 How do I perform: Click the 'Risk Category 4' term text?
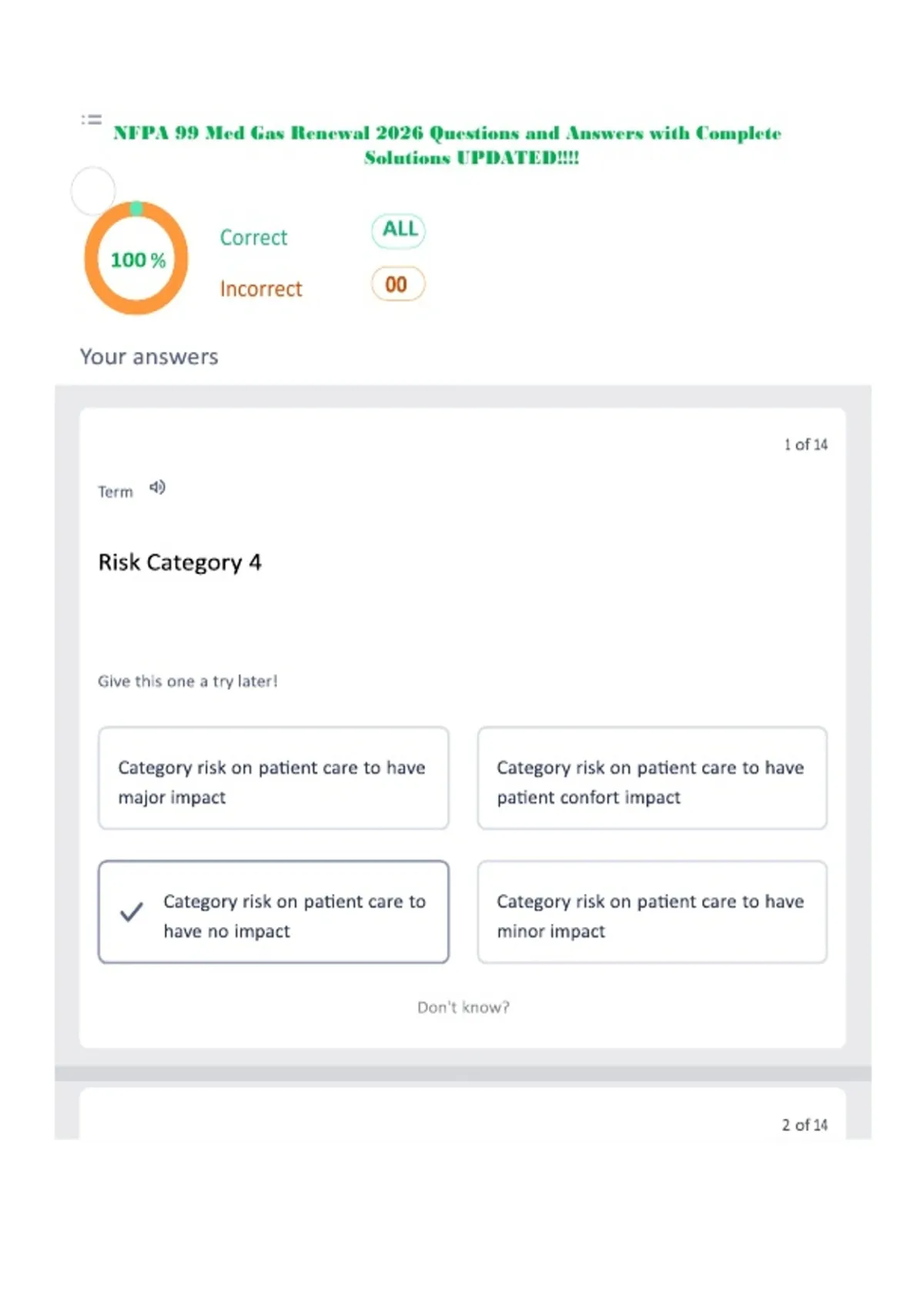pyautogui.click(x=179, y=562)
